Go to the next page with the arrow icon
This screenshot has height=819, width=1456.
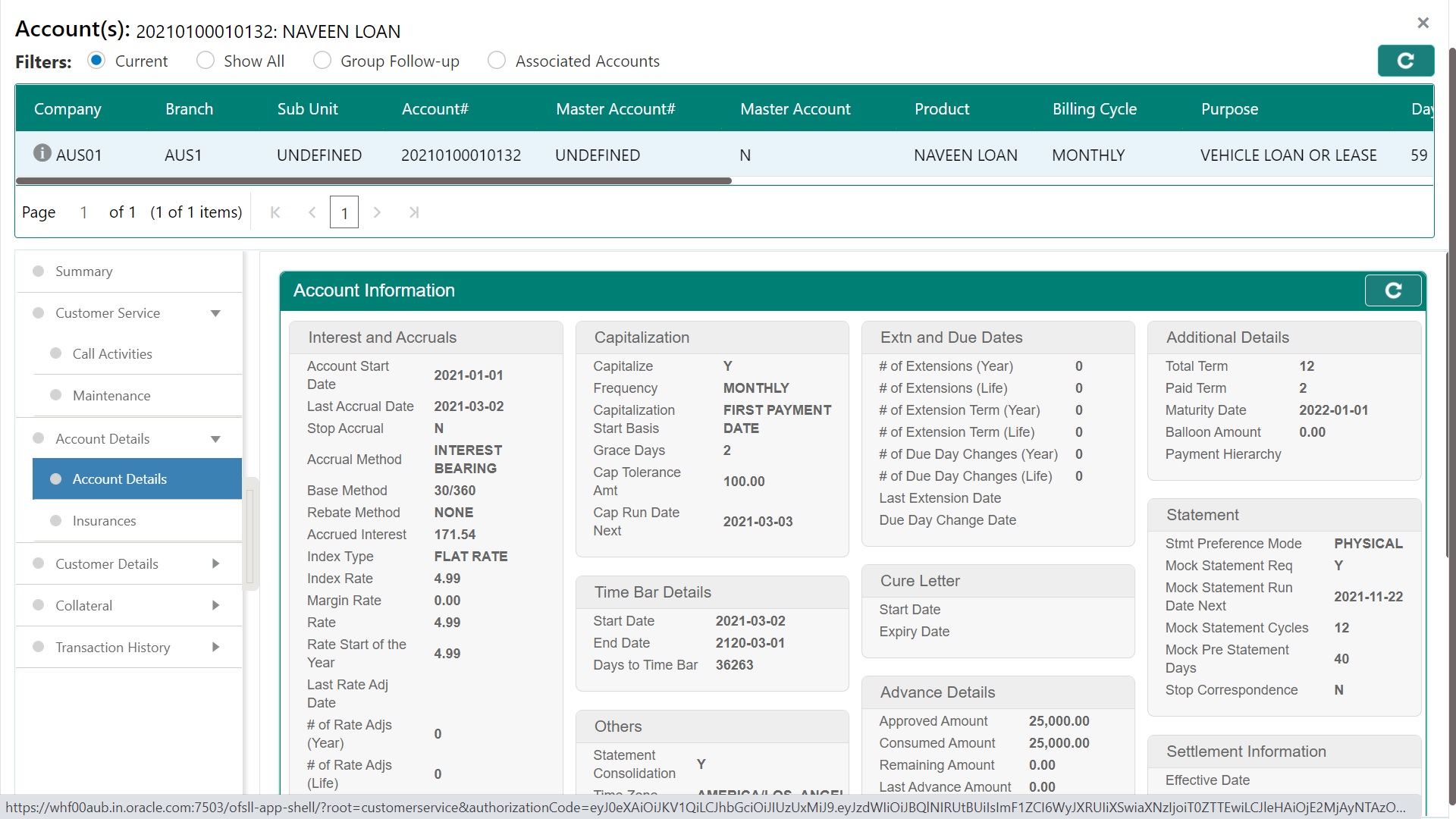[x=377, y=212]
